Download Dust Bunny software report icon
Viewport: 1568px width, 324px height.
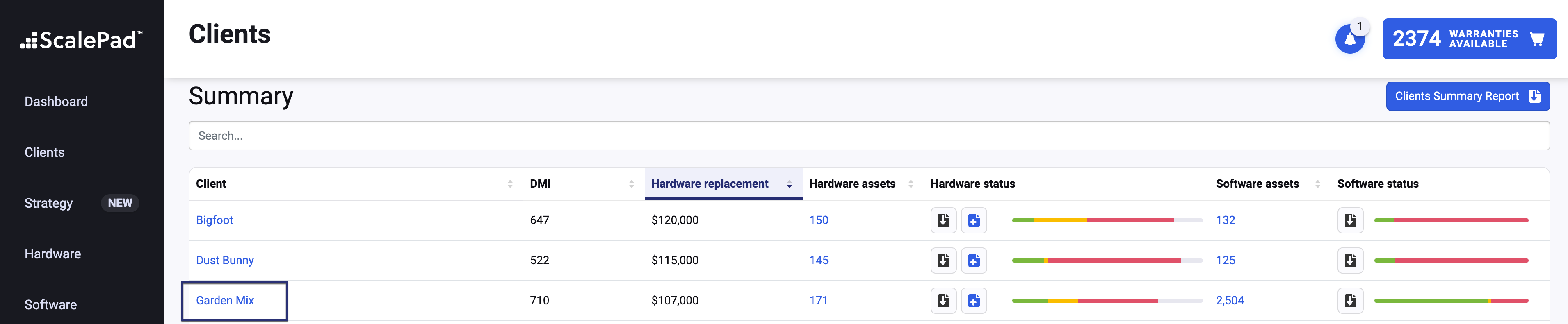tap(1350, 260)
